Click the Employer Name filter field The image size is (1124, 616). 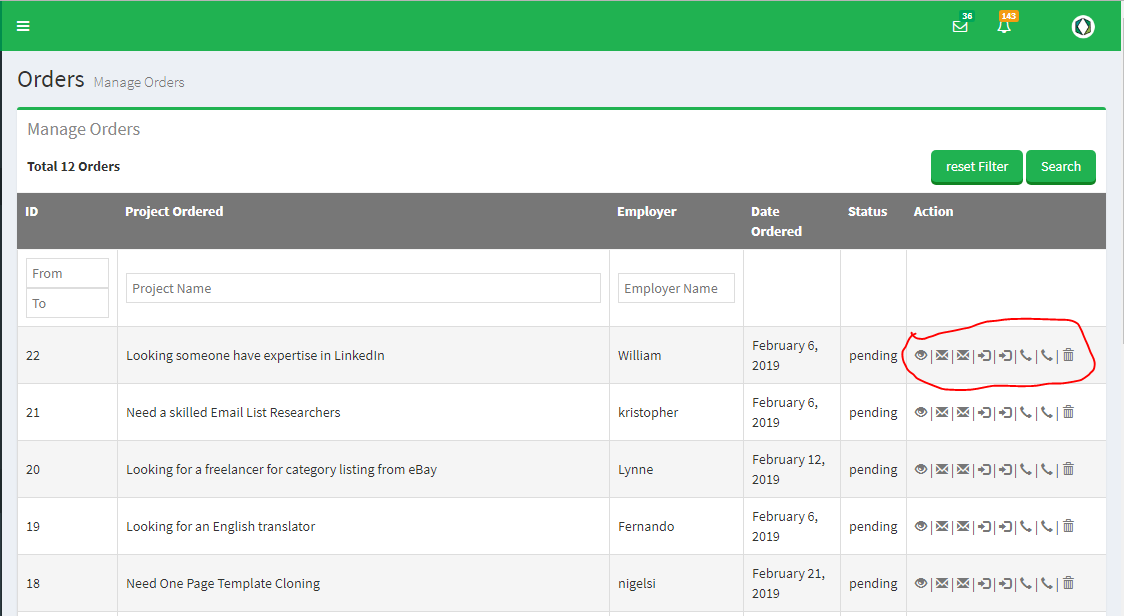pyautogui.click(x=676, y=288)
